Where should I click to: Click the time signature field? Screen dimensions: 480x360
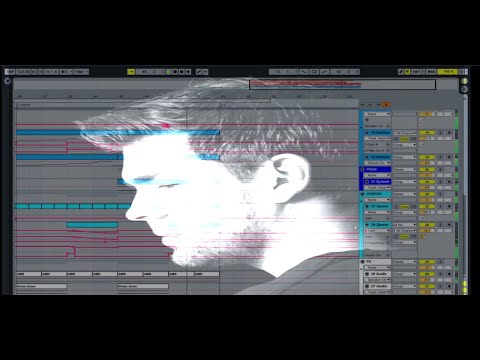(x=52, y=72)
